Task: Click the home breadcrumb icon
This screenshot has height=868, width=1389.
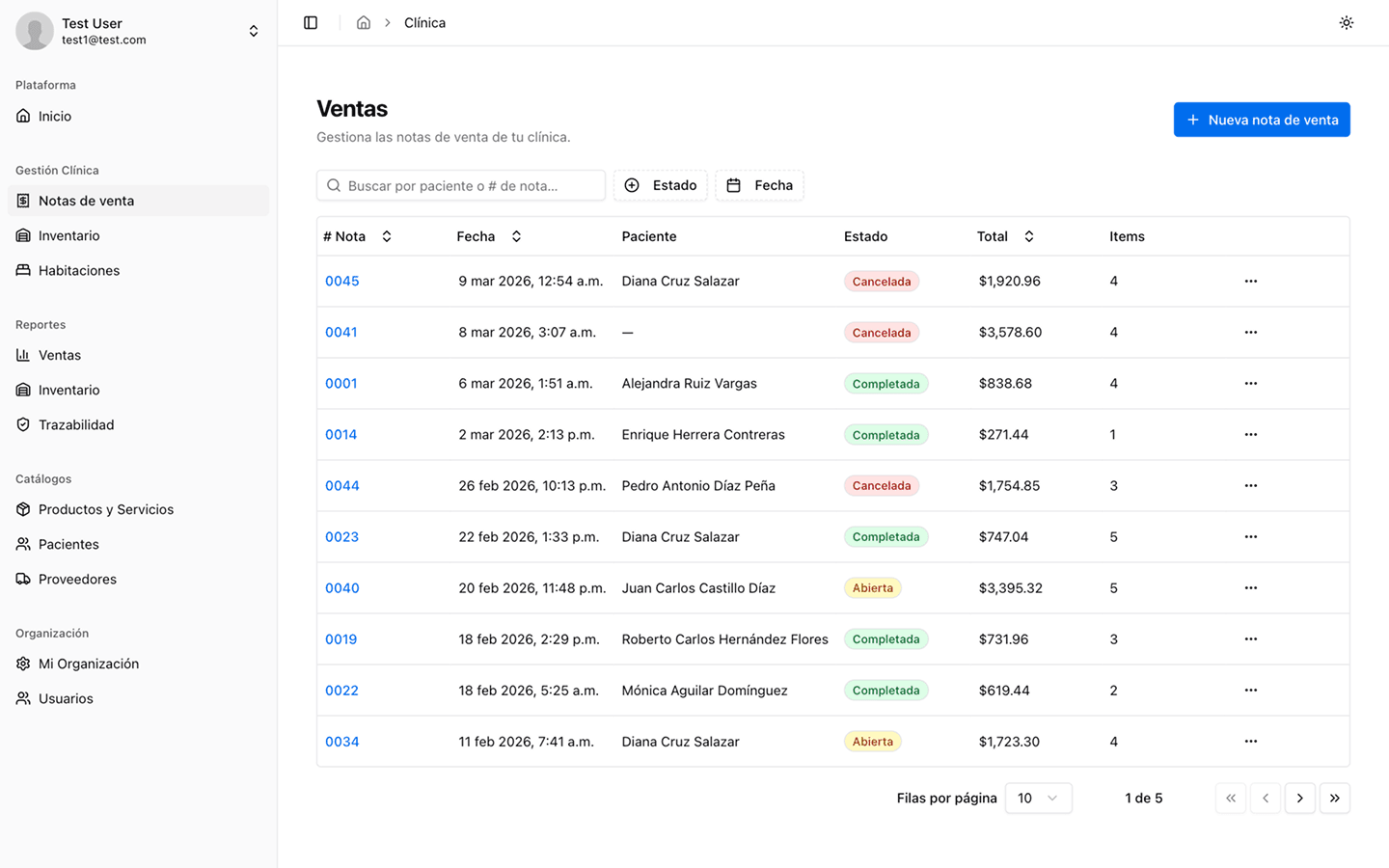Action: coord(364,22)
